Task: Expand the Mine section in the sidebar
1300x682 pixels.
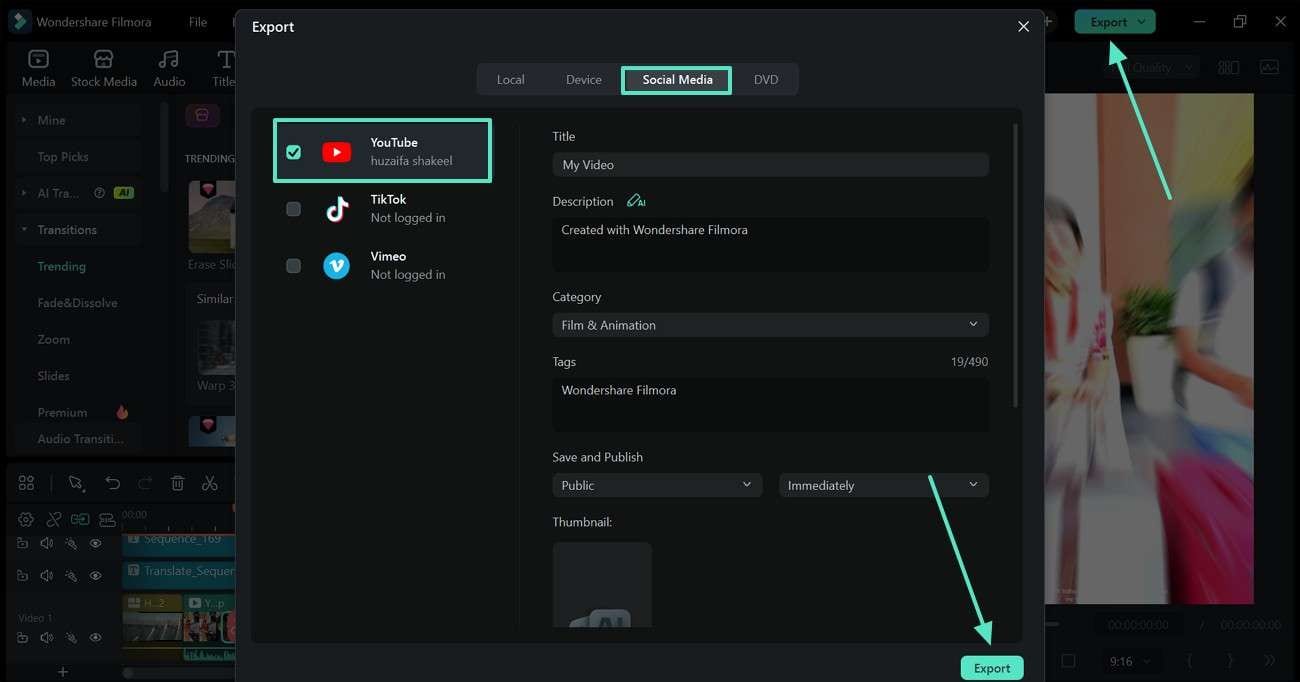Action: [x=24, y=120]
